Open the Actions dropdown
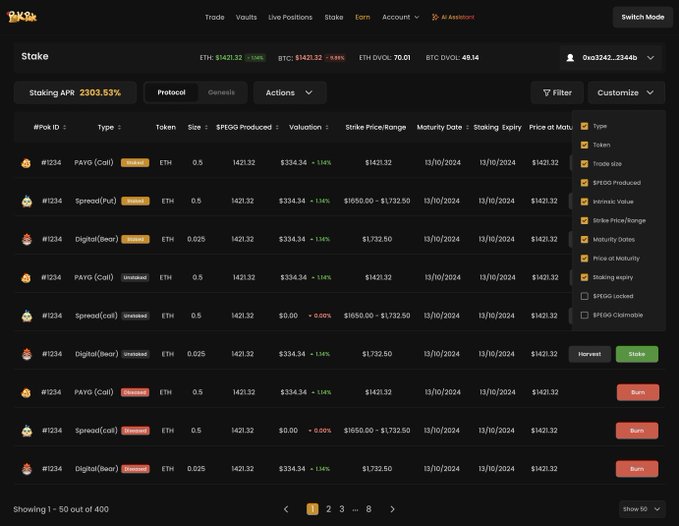The image size is (679, 526). pyautogui.click(x=290, y=93)
